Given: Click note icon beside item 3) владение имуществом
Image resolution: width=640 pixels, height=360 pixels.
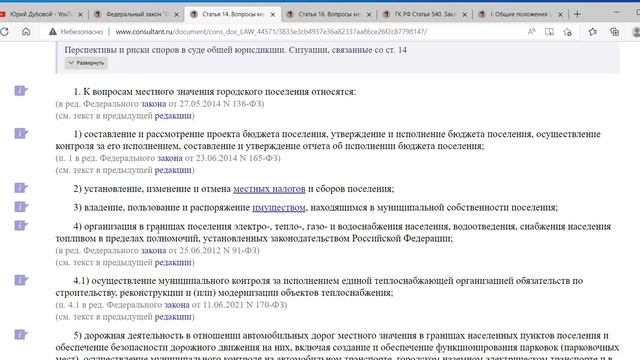Looking at the screenshot, I should click(21, 207).
